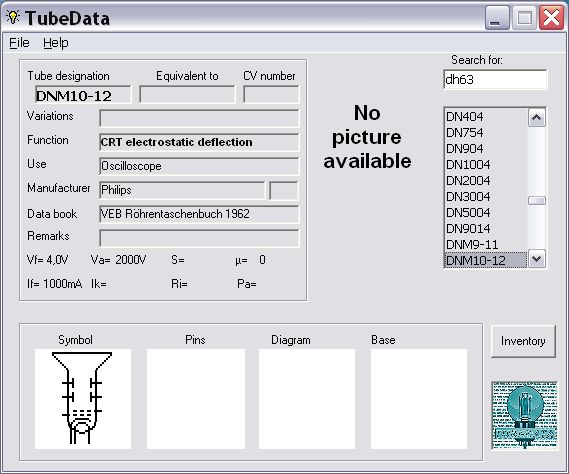Click the list scroll down arrow
The width and height of the screenshot is (569, 474).
click(x=537, y=259)
